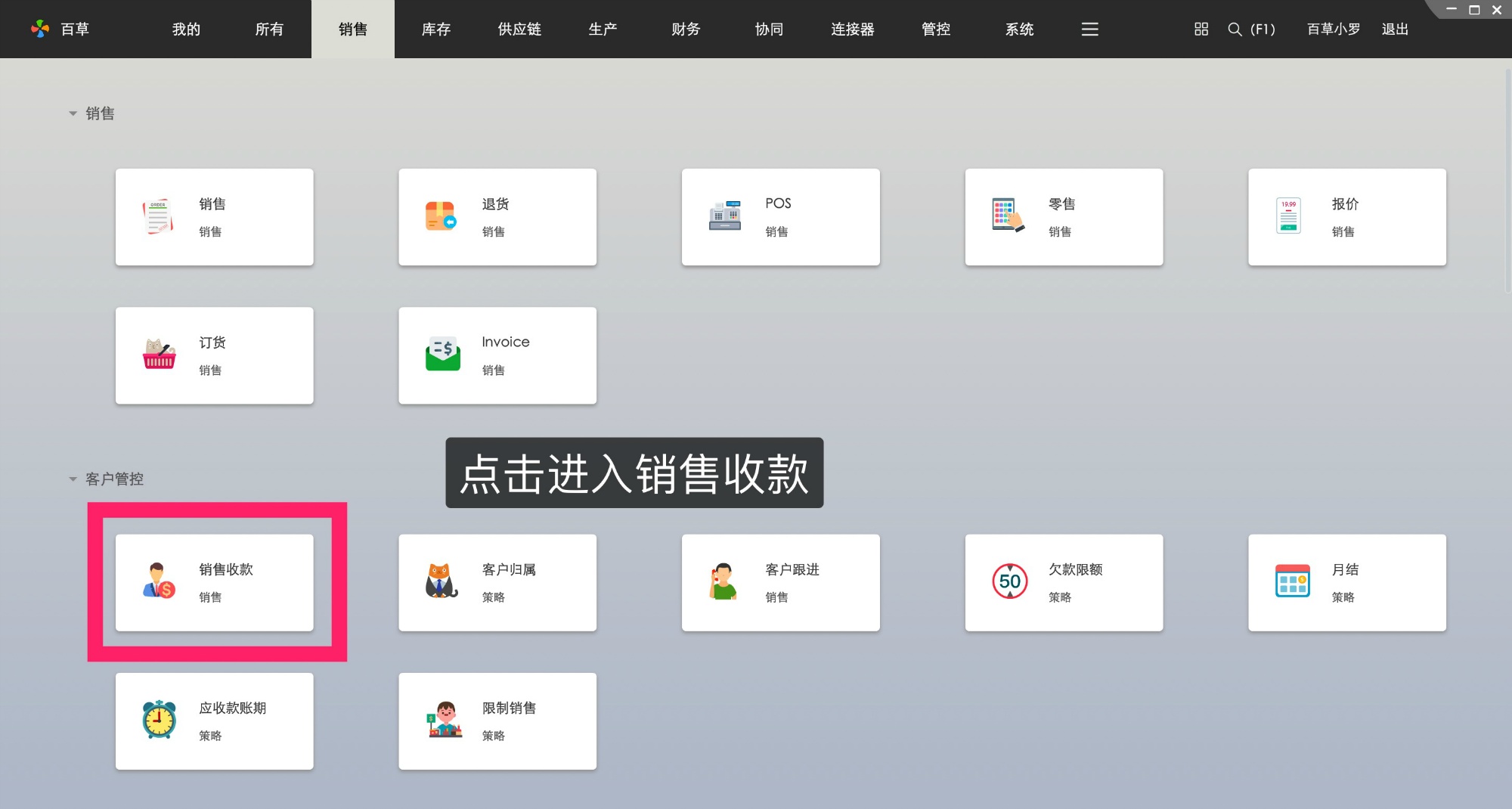Collapse the 客户管控 section
1512x809 pixels.
73,479
